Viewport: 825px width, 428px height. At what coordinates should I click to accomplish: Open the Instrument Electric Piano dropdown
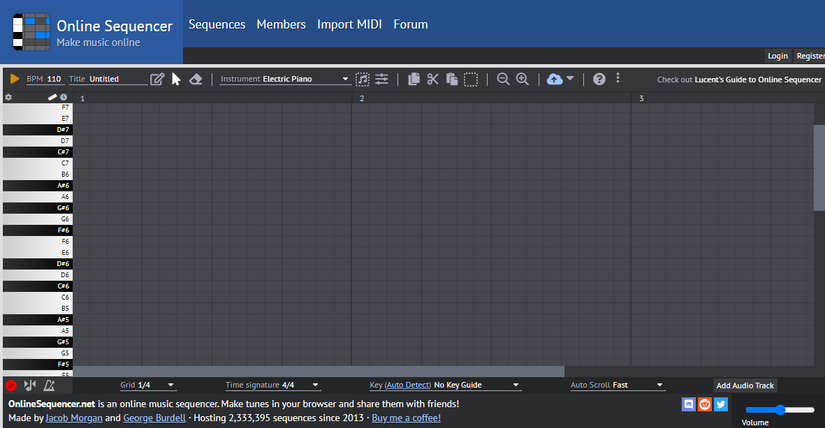point(285,79)
